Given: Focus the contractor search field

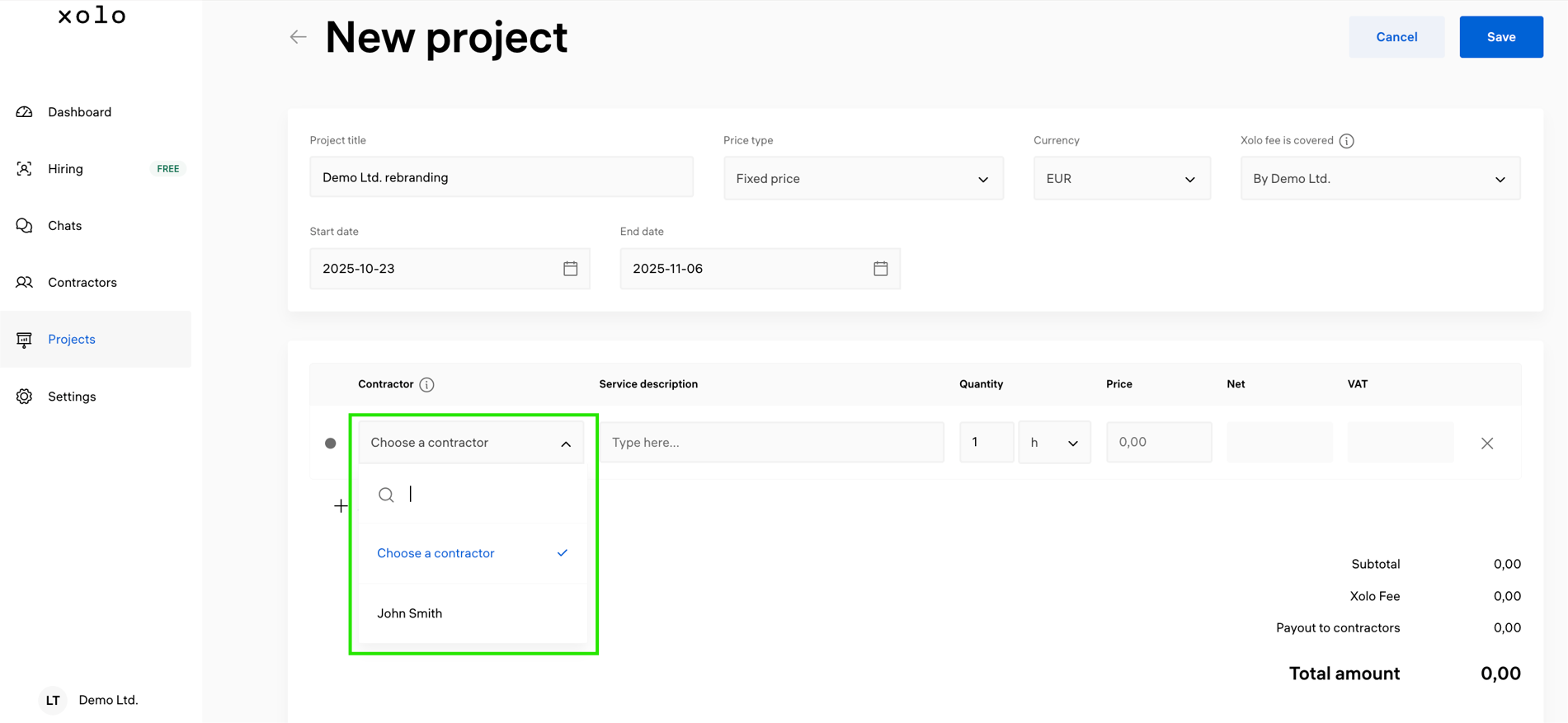Looking at the screenshot, I should (x=487, y=495).
